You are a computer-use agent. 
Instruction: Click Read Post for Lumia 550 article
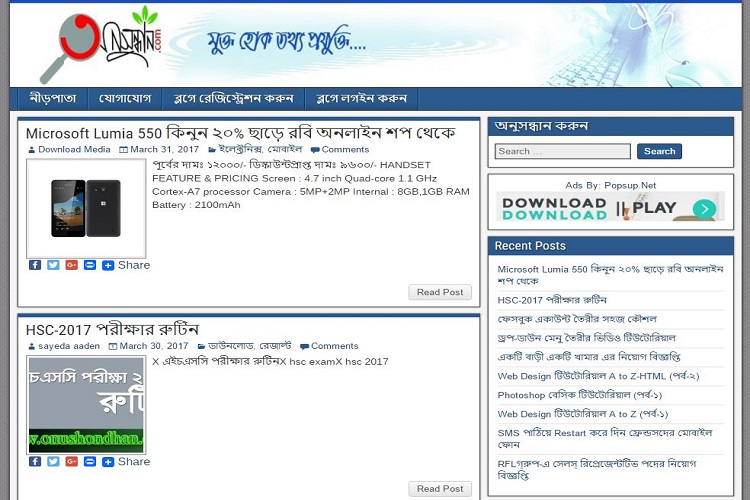coord(440,292)
